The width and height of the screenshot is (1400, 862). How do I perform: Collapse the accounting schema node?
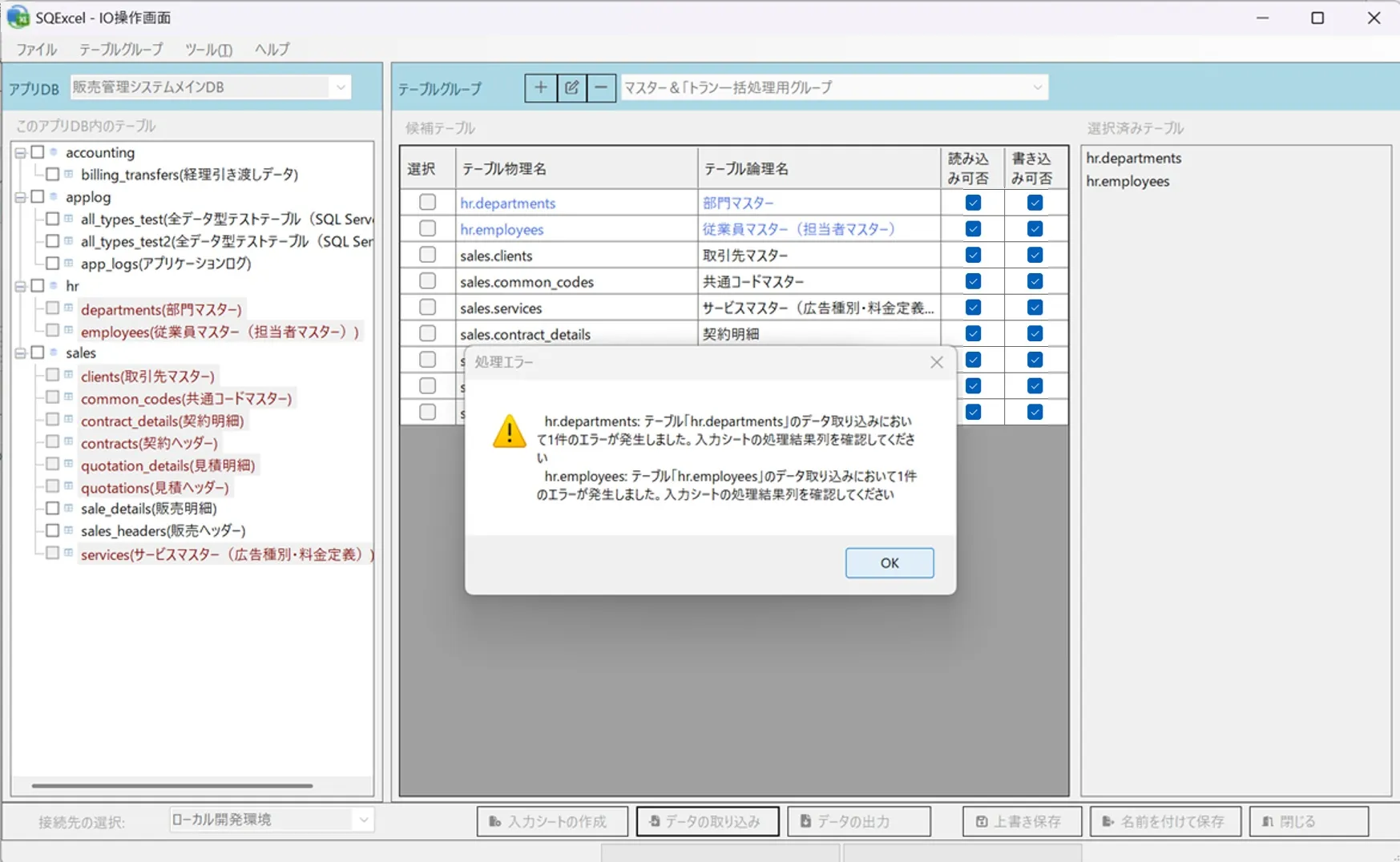click(21, 152)
